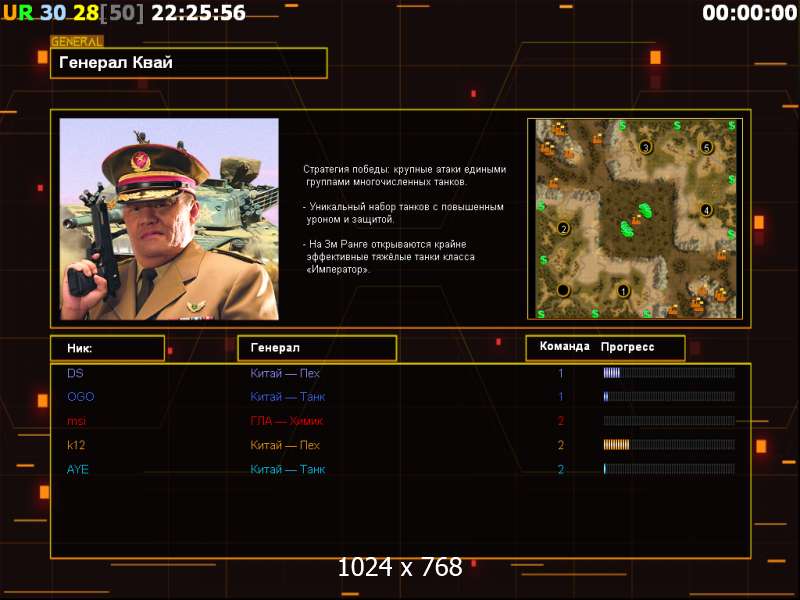
Task: Click 'Китай — Танк' in OGO row
Action: (x=288, y=396)
